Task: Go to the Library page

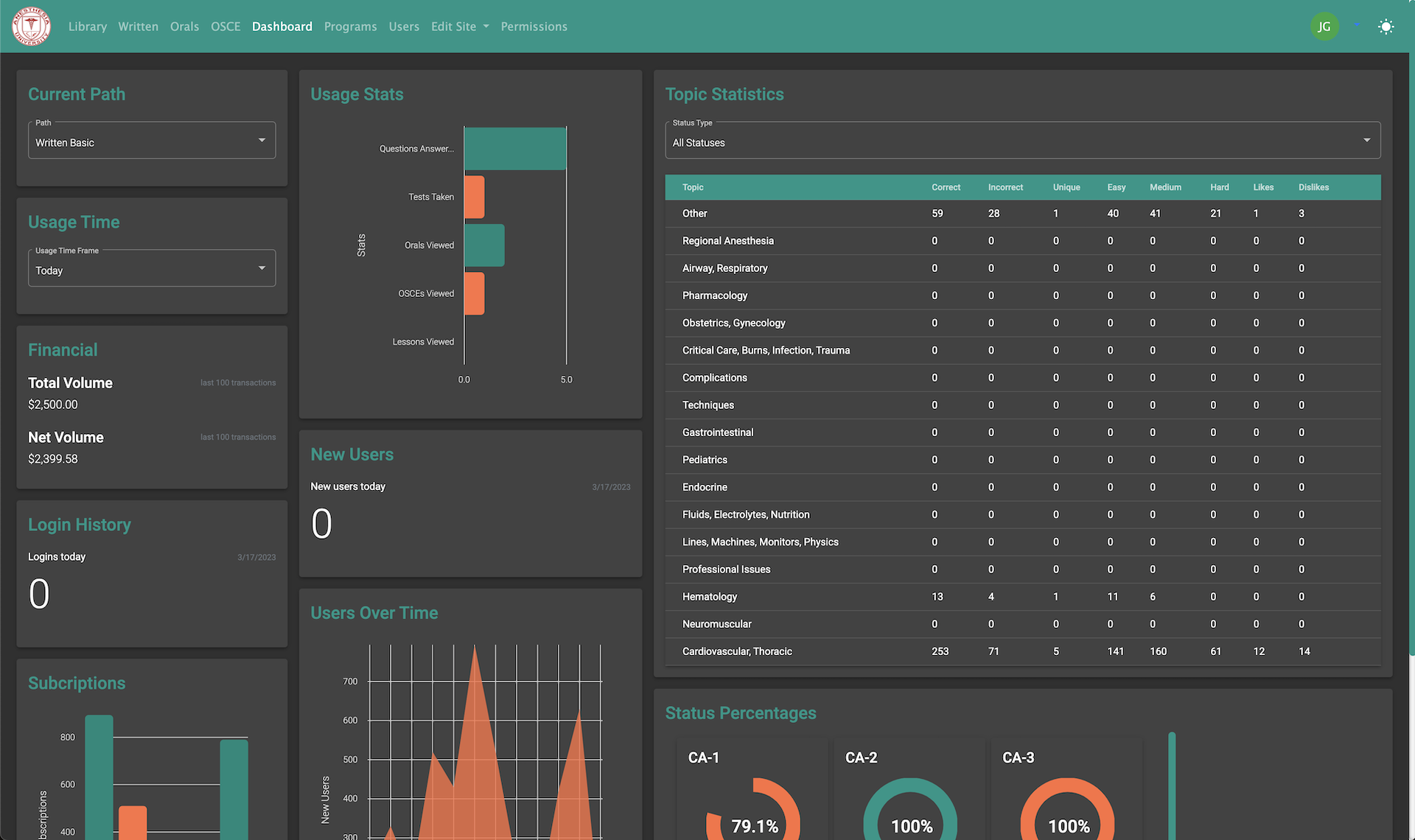Action: coord(87,27)
